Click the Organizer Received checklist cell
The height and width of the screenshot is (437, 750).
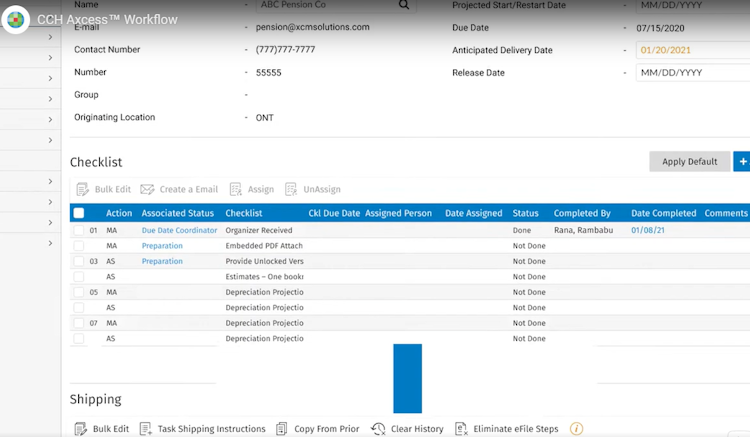259,230
